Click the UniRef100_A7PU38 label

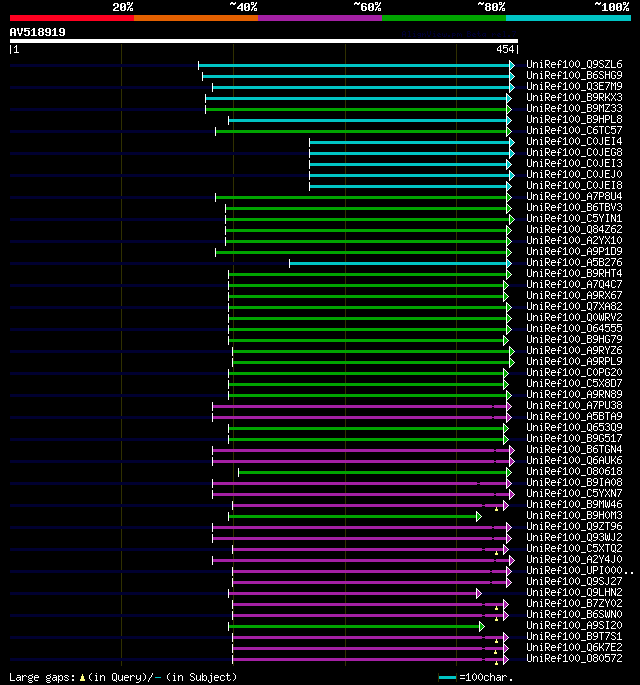point(574,406)
